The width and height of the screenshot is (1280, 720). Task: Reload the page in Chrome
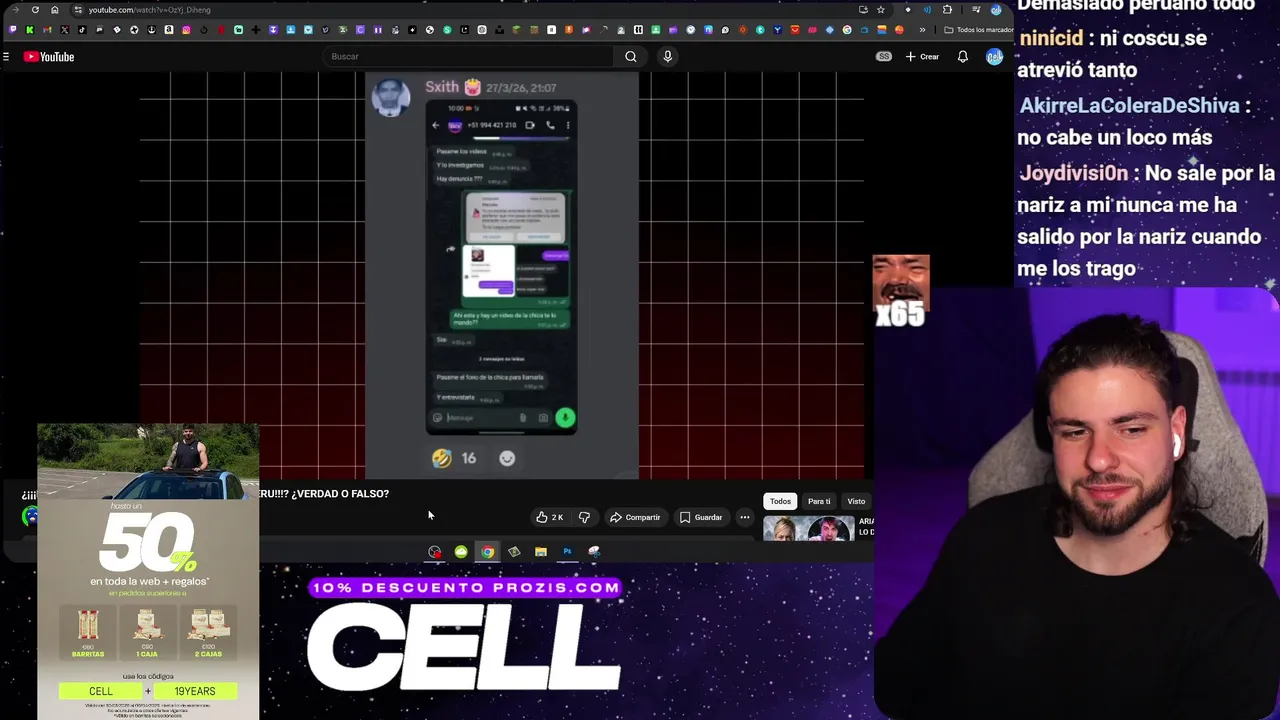tap(35, 10)
